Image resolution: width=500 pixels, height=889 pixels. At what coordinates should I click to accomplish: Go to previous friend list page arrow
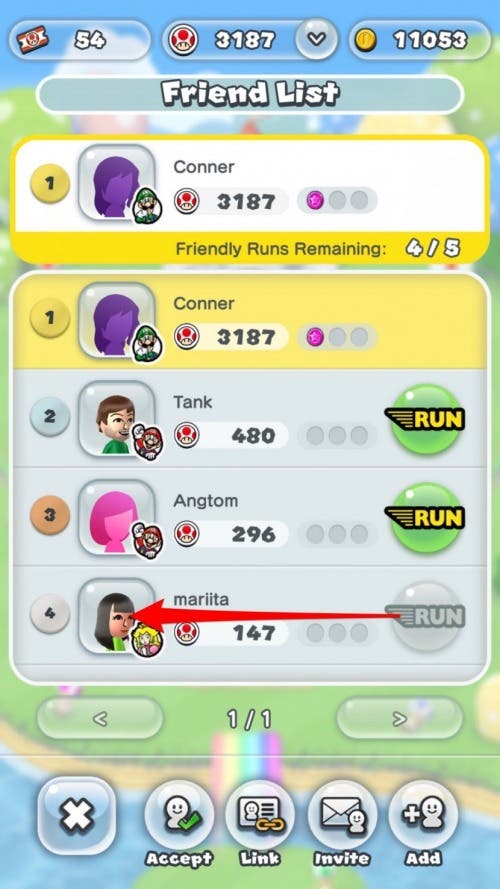pyautogui.click(x=100, y=719)
